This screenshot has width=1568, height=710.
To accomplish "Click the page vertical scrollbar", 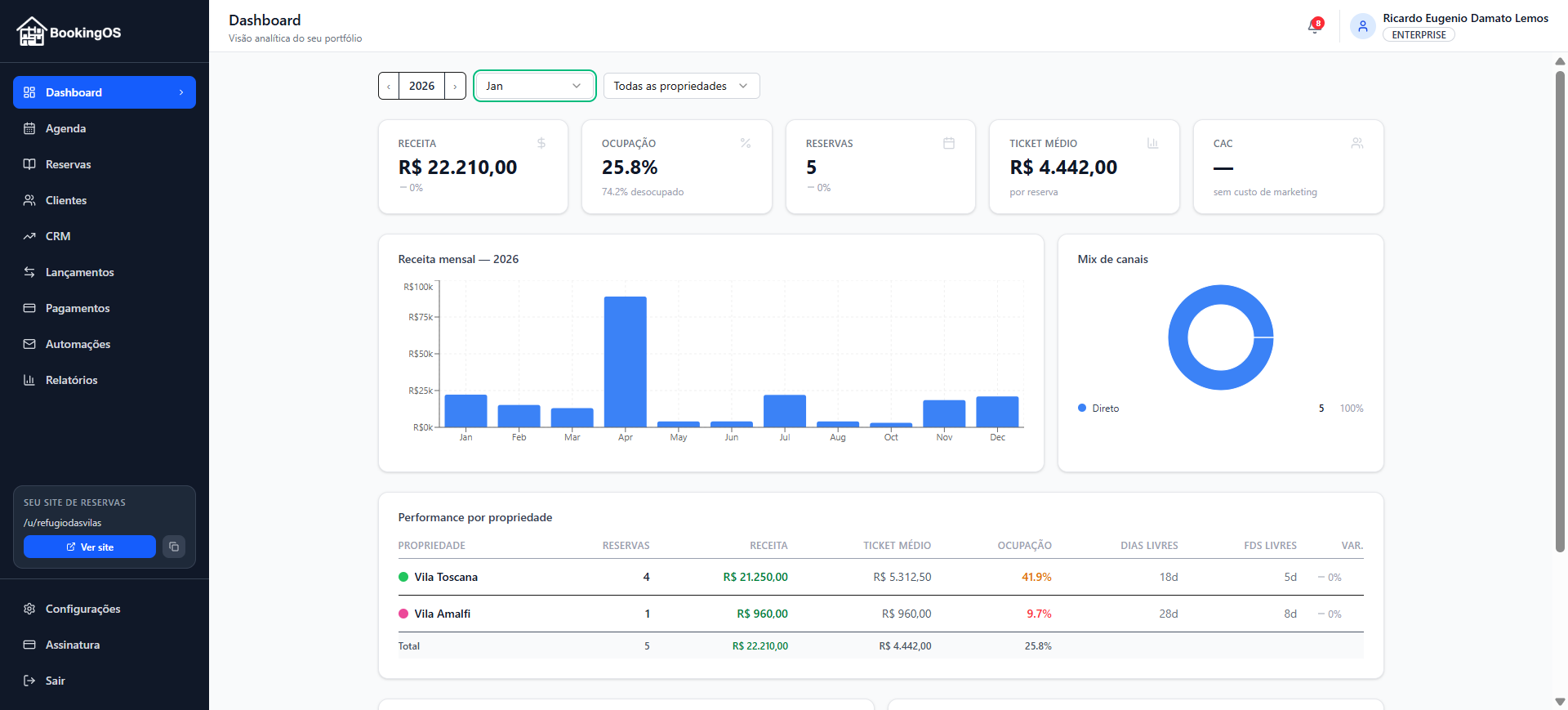I will [x=1560, y=310].
